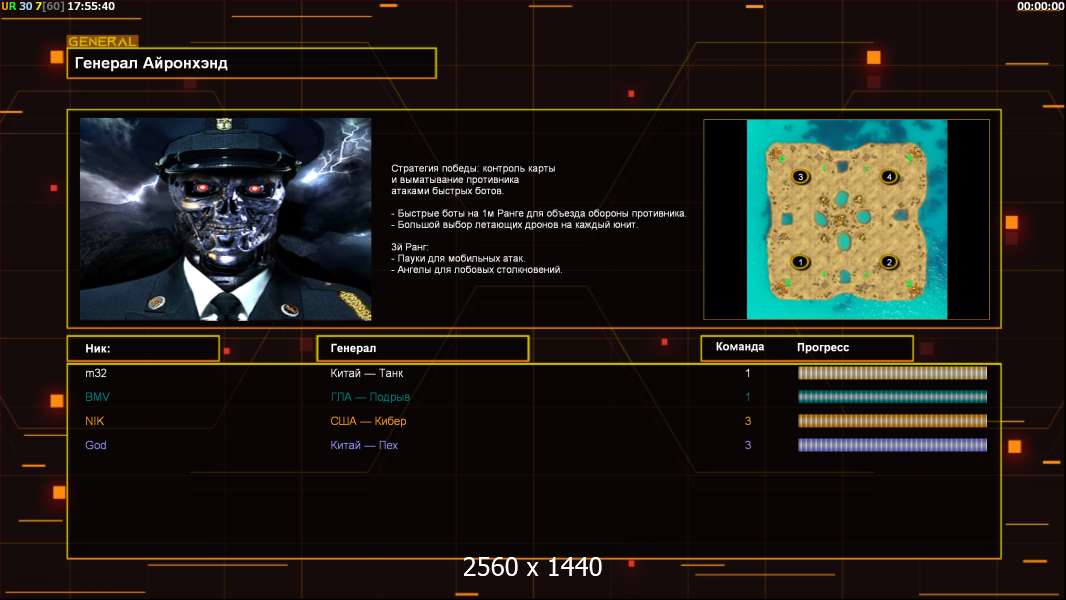Click the 17:55:40 clock overlay
Screen dimensions: 1066x600
pyautogui.click(x=91, y=6)
